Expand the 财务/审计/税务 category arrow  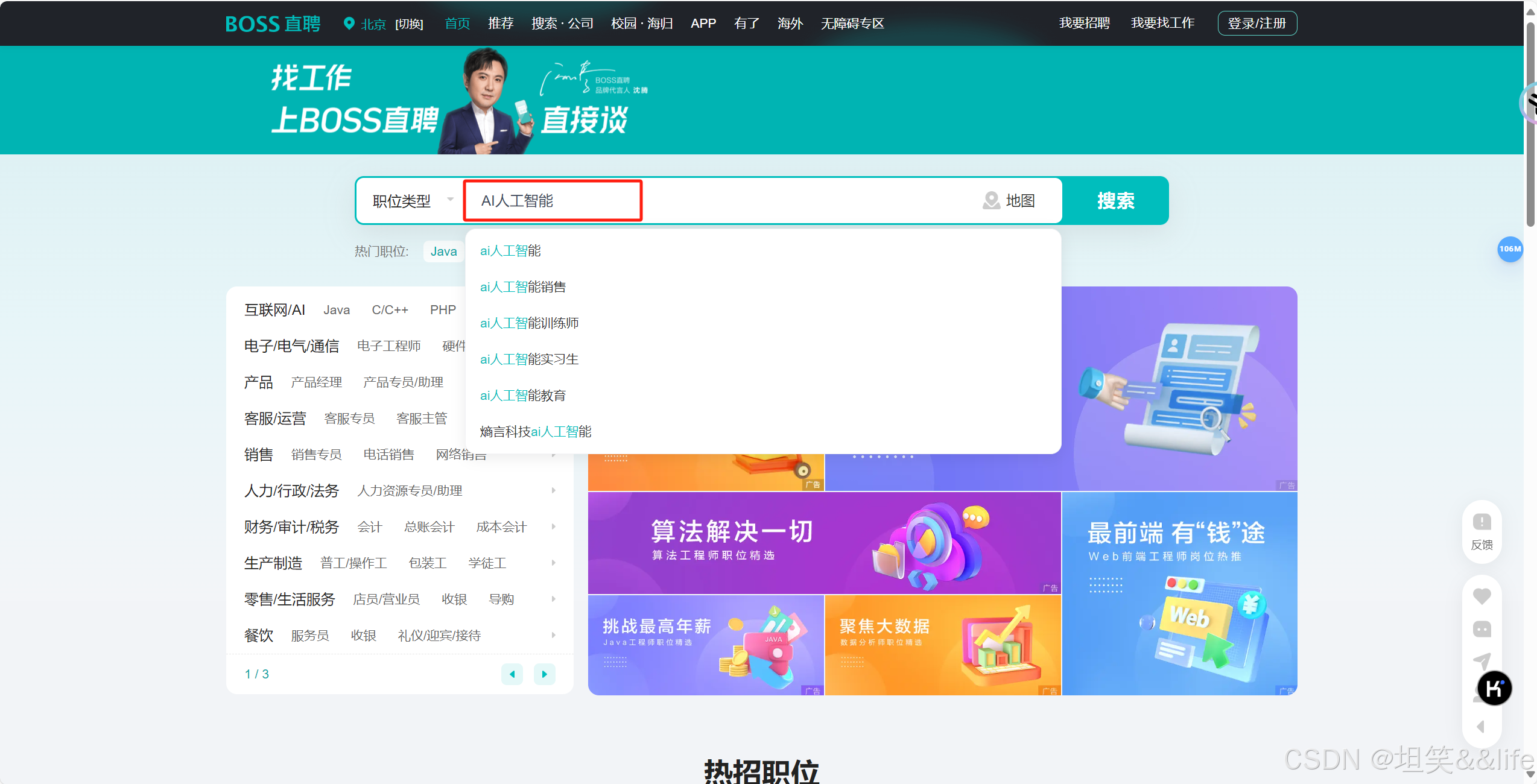point(553,526)
